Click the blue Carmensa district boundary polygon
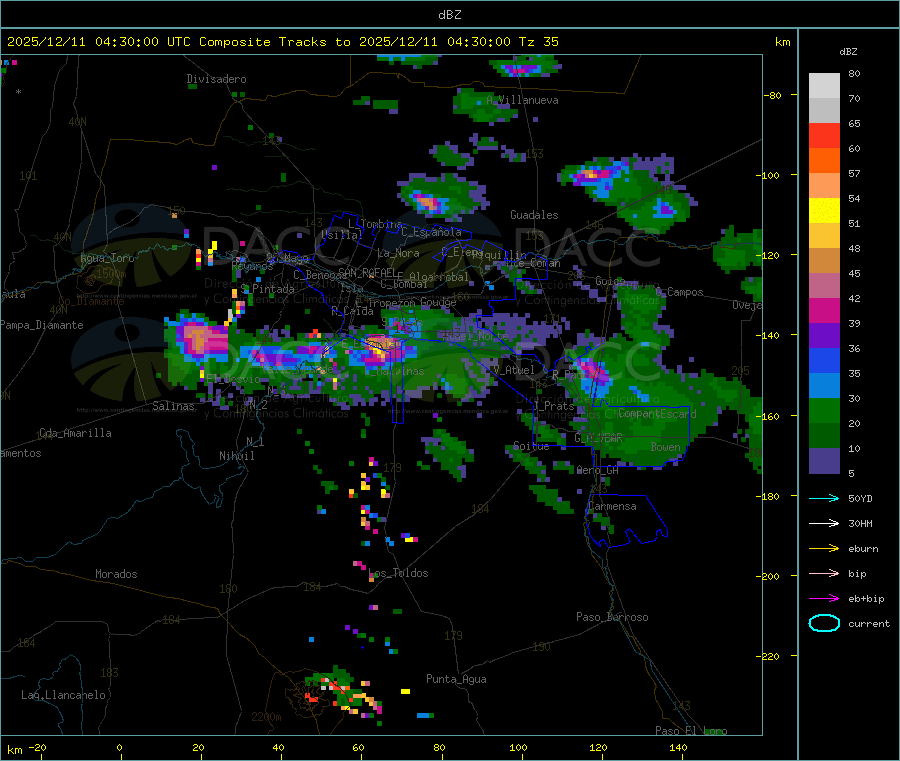The height and width of the screenshot is (761, 900). [626, 521]
